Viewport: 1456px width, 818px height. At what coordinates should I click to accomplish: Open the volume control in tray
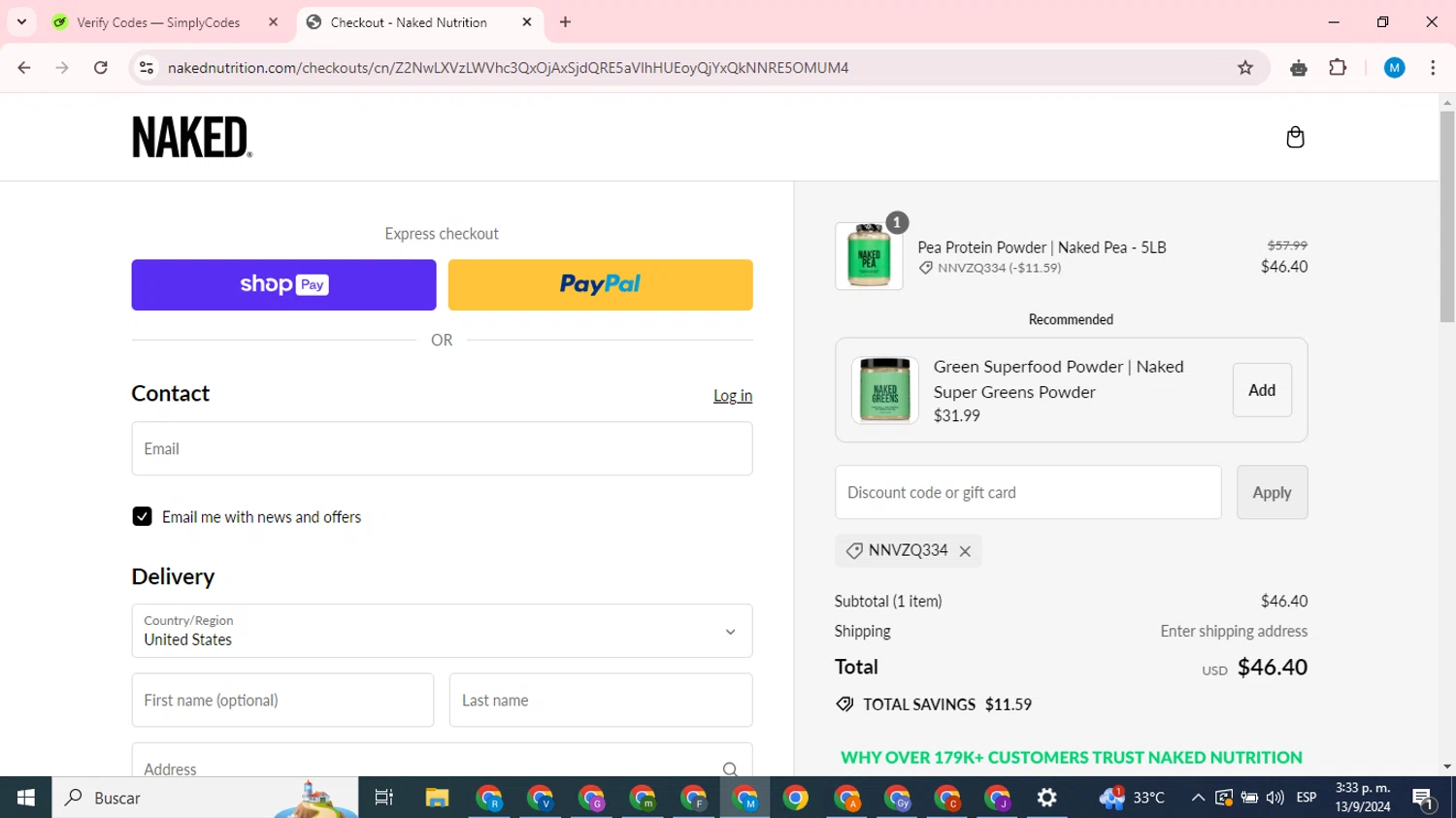coord(1275,798)
